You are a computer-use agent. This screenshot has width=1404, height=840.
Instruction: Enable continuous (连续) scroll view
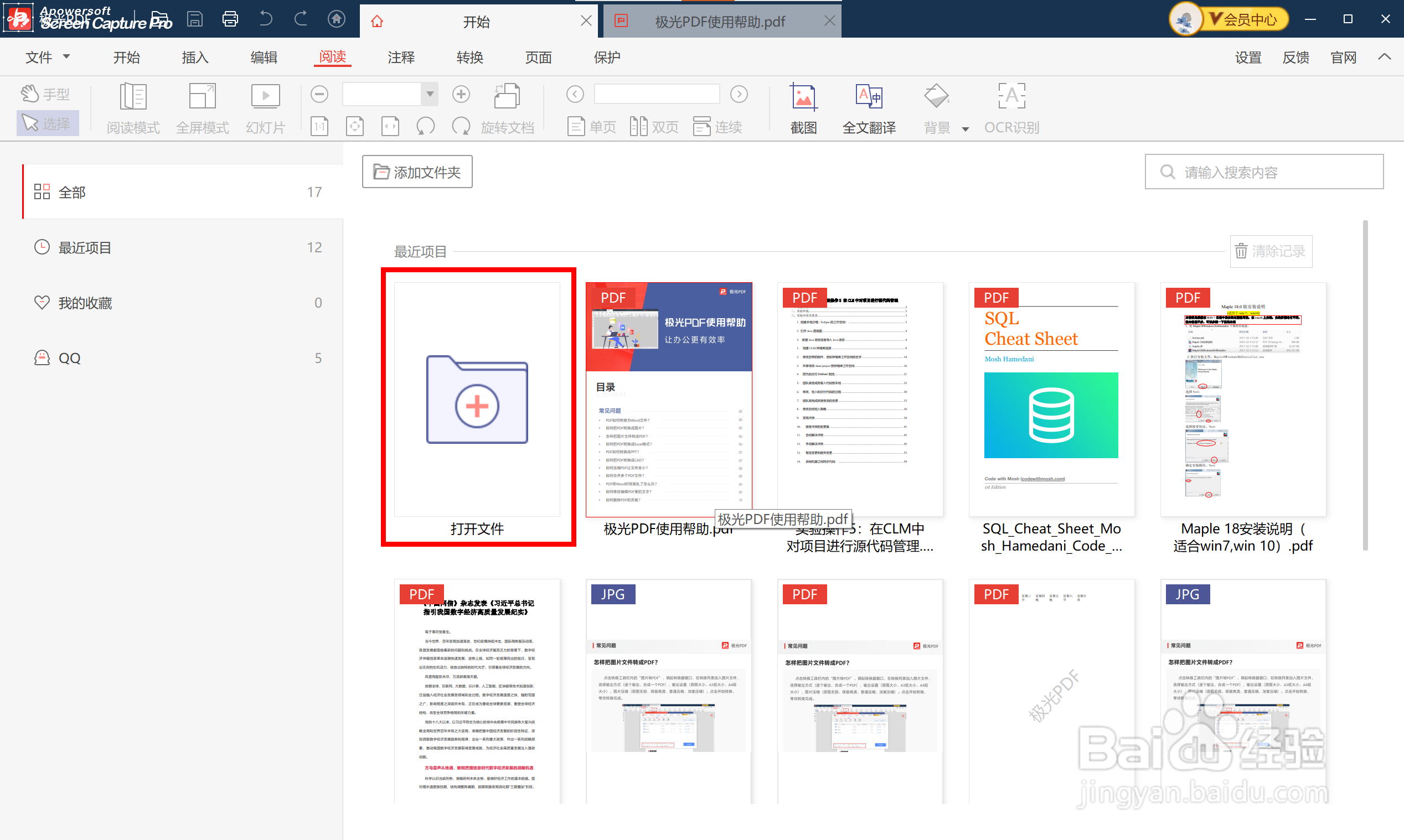pyautogui.click(x=717, y=127)
